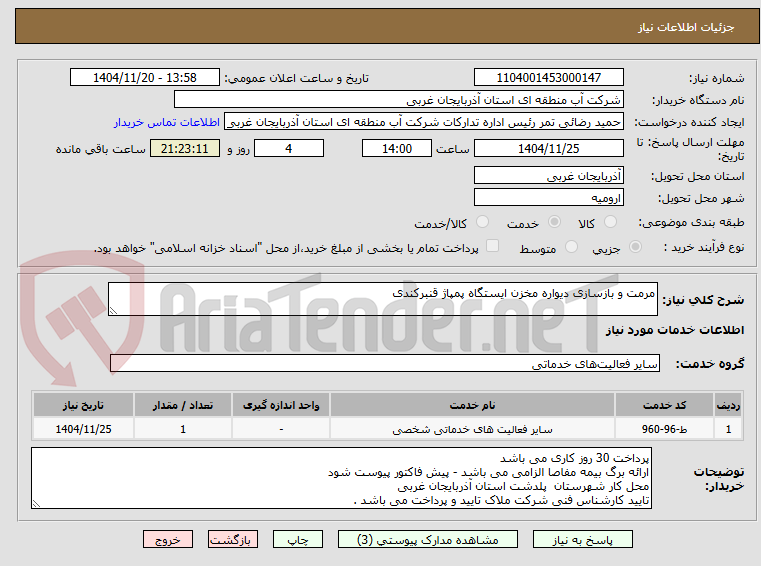Click the تعداد / مقدار column header
The height and width of the screenshot is (566, 761).
coord(183,405)
